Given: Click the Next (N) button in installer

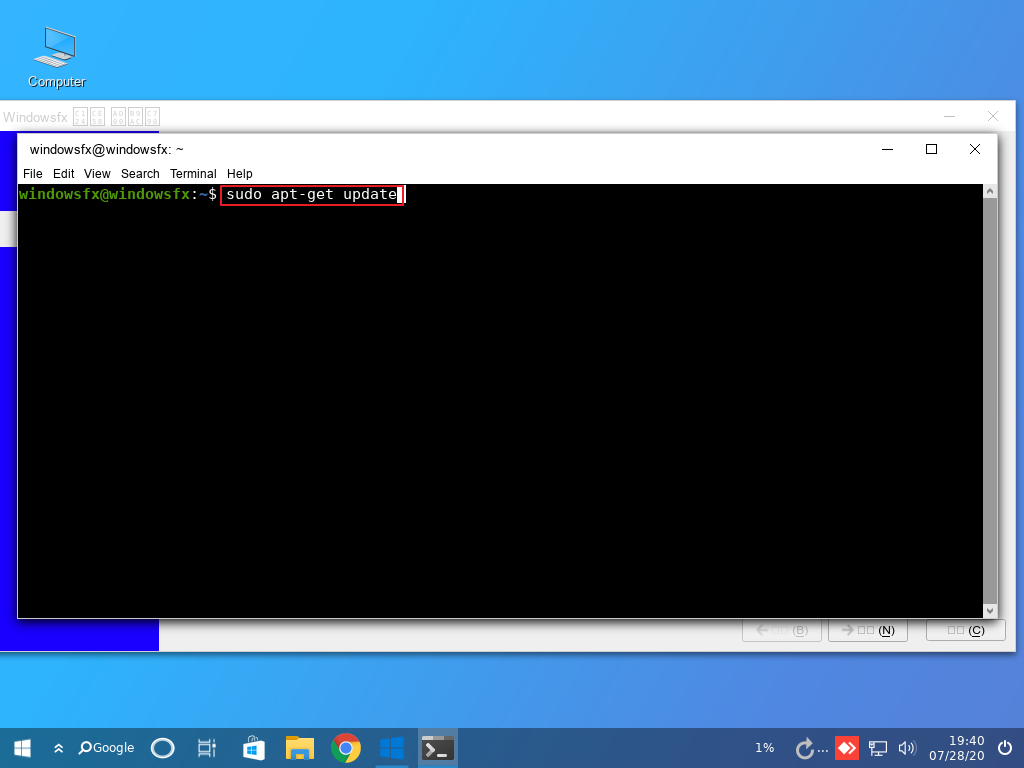Looking at the screenshot, I should (x=868, y=630).
